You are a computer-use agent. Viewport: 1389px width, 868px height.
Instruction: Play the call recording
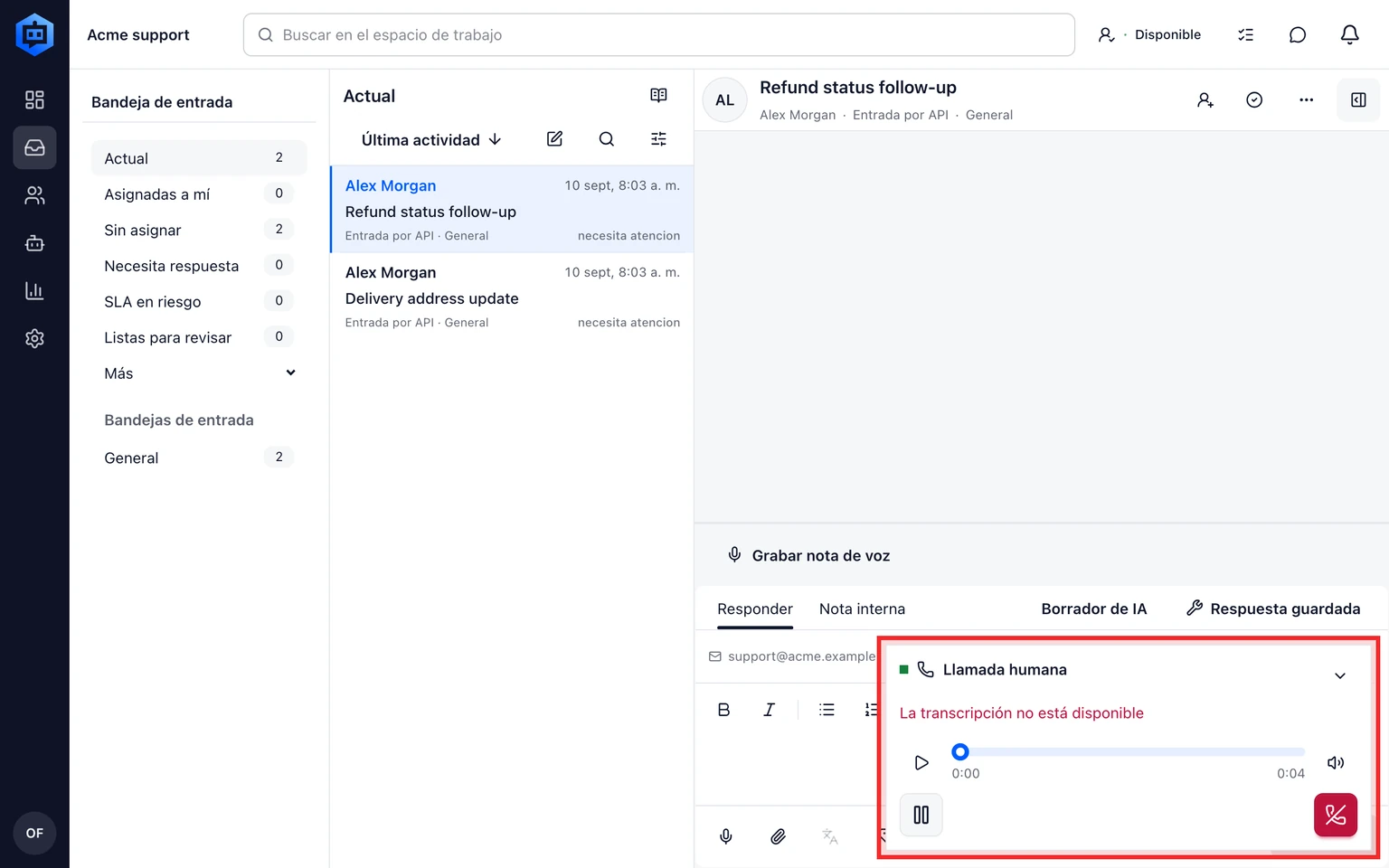pyautogui.click(x=921, y=762)
